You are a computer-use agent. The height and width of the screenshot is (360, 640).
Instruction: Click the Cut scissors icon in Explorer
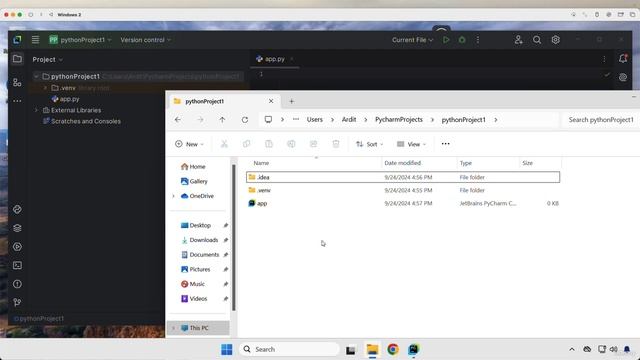224,144
